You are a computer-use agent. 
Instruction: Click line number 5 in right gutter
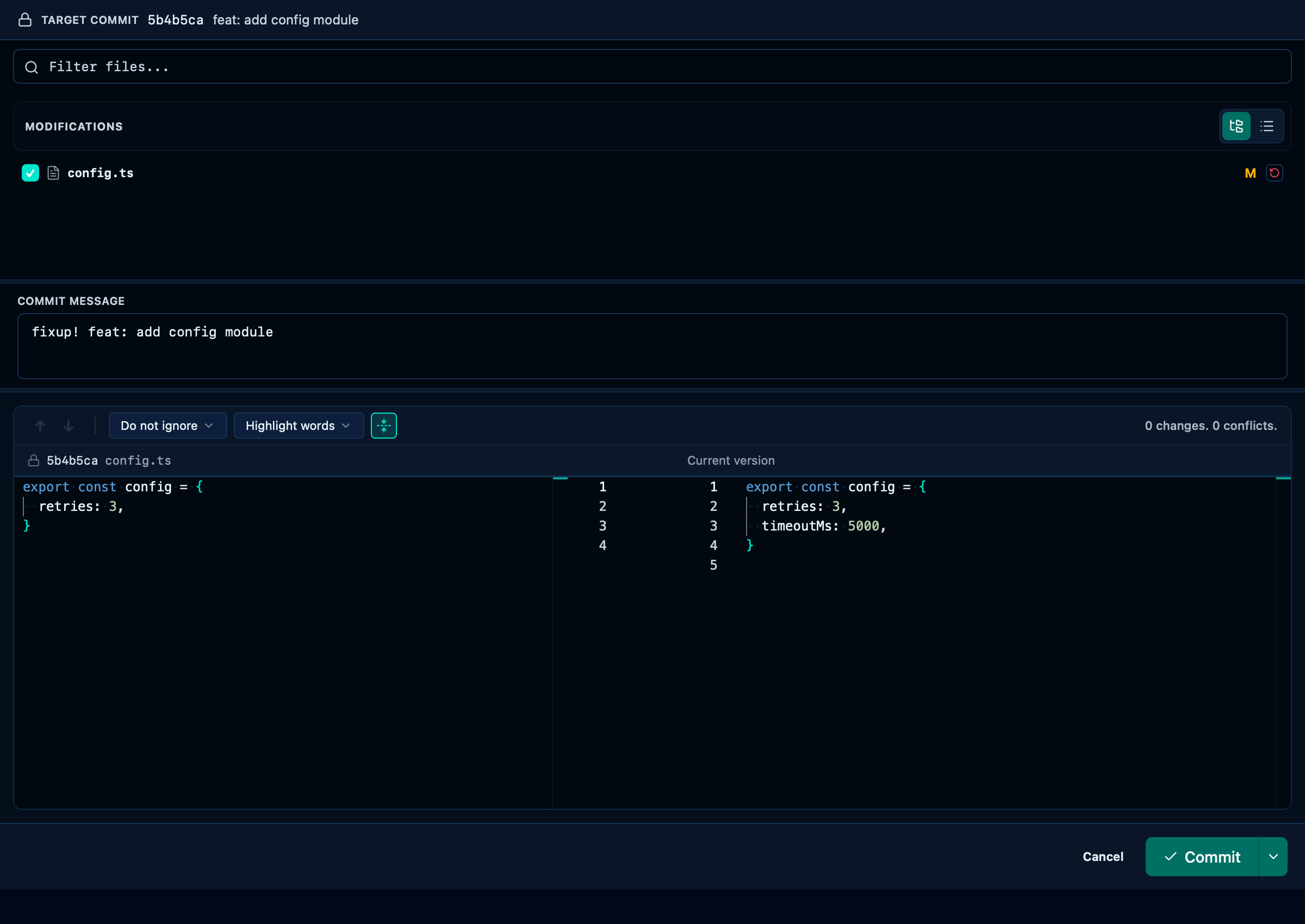click(713, 565)
